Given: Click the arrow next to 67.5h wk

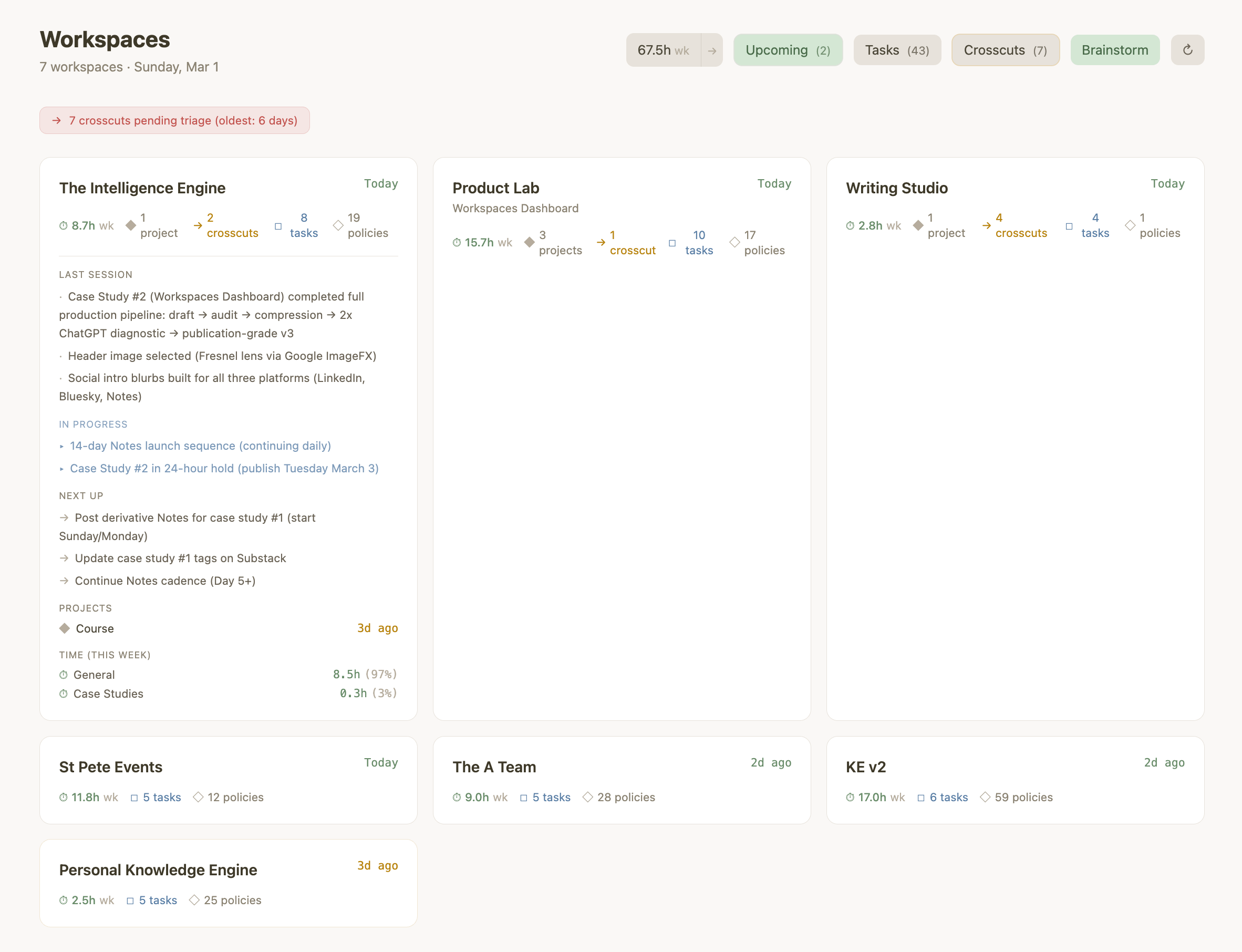Looking at the screenshot, I should click(712, 50).
